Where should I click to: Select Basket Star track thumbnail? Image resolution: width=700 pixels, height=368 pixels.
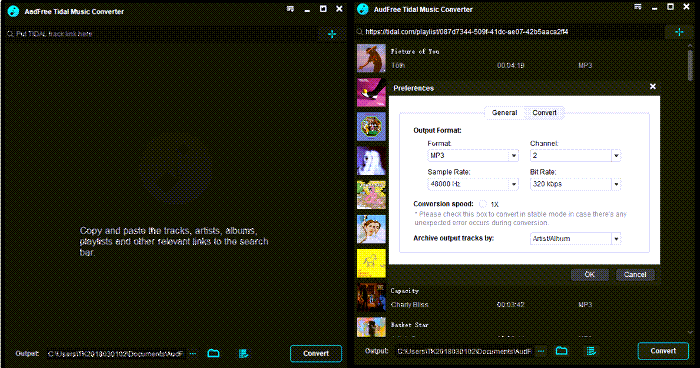[x=371, y=327]
